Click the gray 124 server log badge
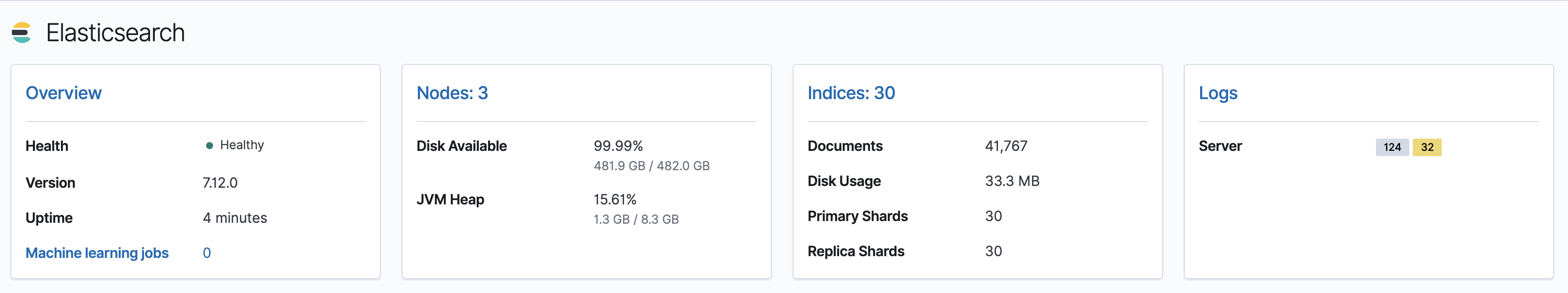This screenshot has height=293, width=1568. click(1391, 147)
